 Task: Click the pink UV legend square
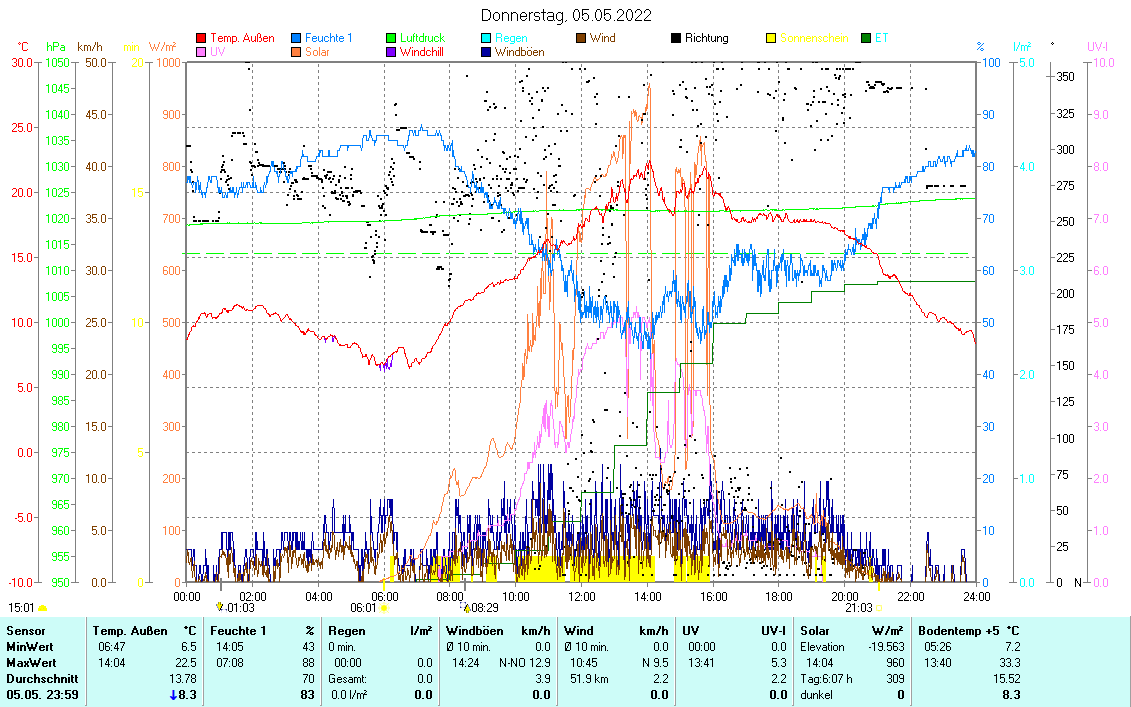pyautogui.click(x=201, y=52)
